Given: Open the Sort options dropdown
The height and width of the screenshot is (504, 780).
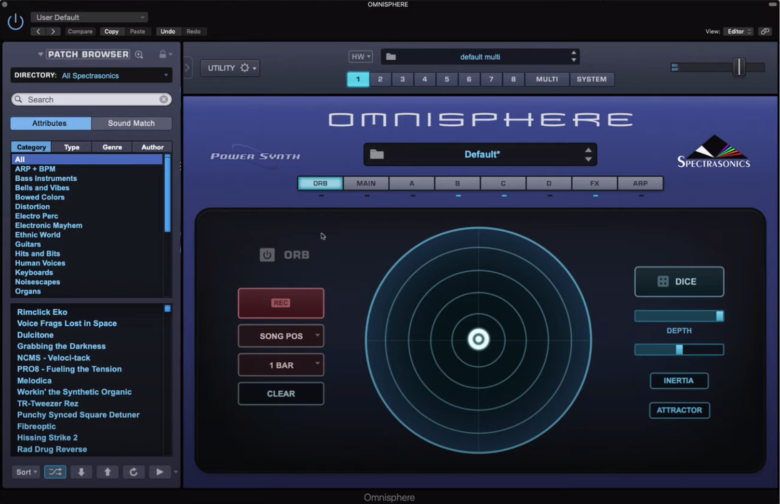Looking at the screenshot, I should [26, 472].
